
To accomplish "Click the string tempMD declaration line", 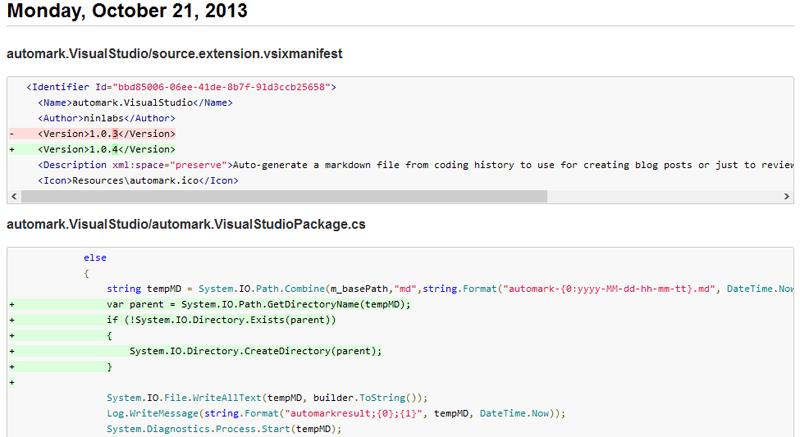I will 449,289.
